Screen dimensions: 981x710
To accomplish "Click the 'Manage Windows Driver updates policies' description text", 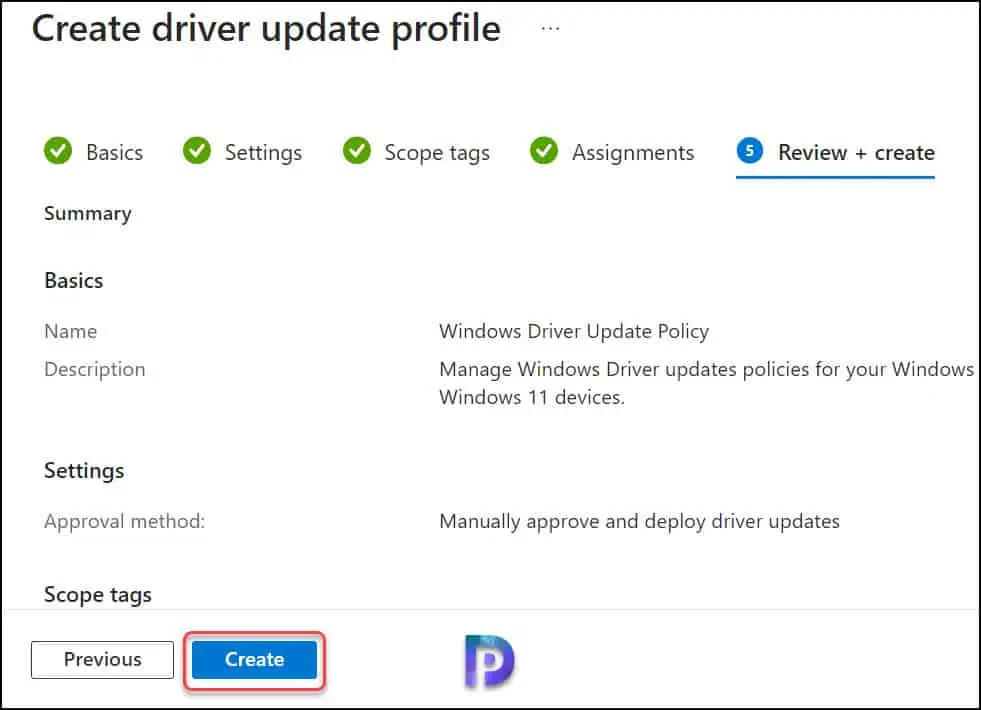I will click(706, 383).
